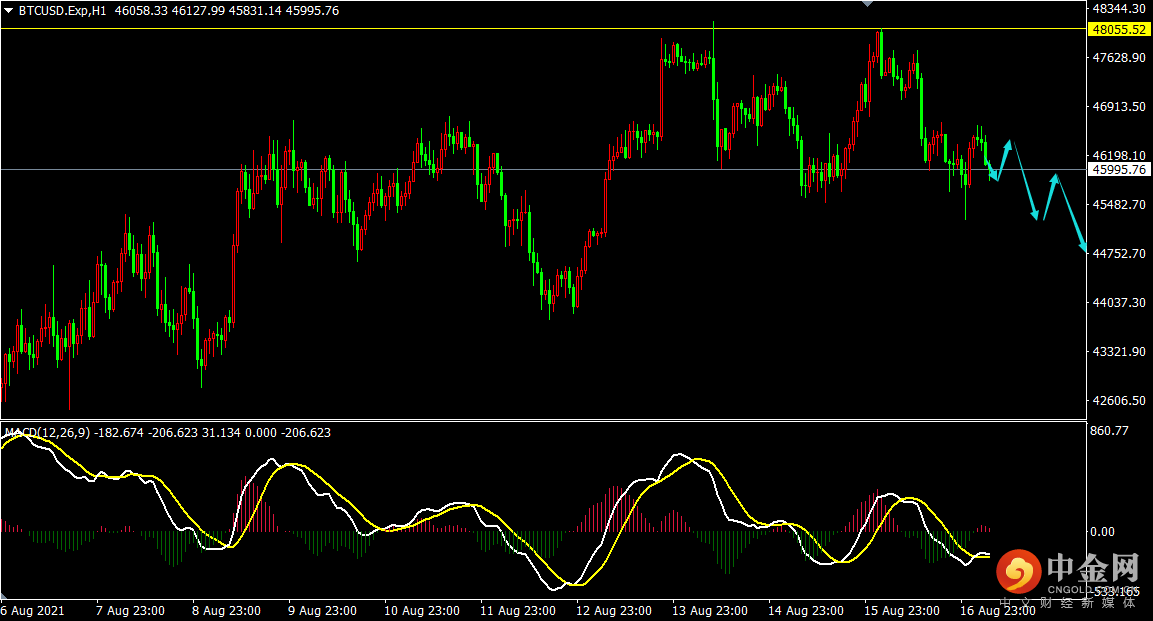Click the current price tag 45995.76
Image resolution: width=1153 pixels, height=621 pixels.
(1119, 170)
